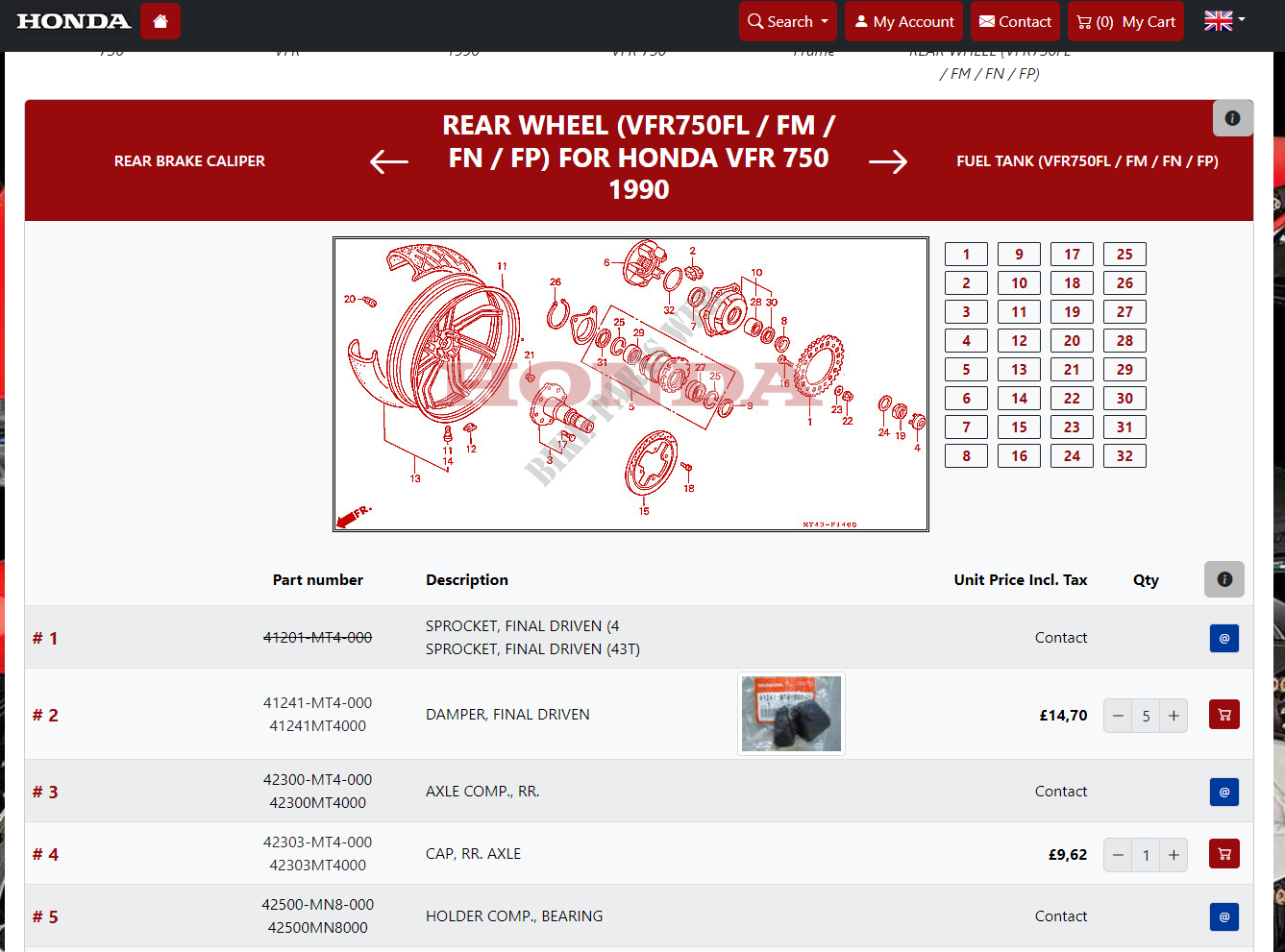Click struck-through part number 41201-MT4-000

(317, 638)
